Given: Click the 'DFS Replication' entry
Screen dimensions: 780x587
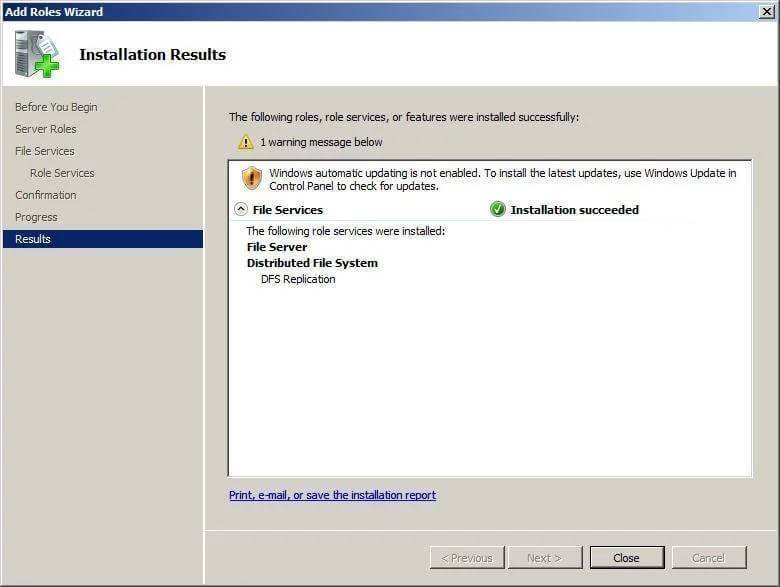Looking at the screenshot, I should (x=298, y=280).
